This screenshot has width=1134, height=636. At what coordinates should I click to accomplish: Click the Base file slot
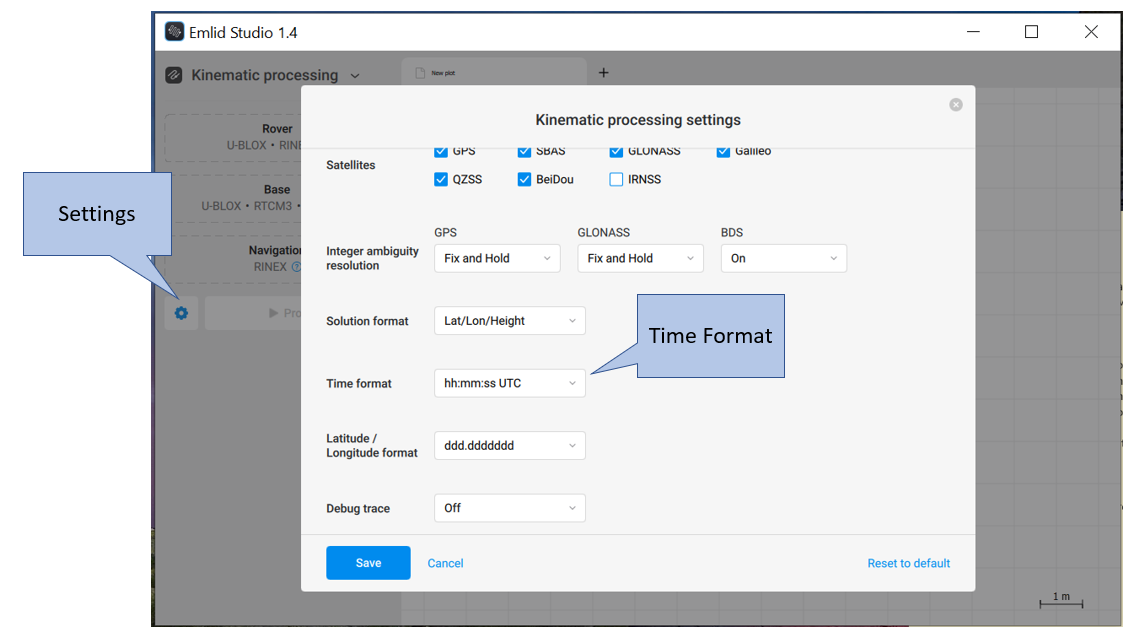(x=233, y=198)
